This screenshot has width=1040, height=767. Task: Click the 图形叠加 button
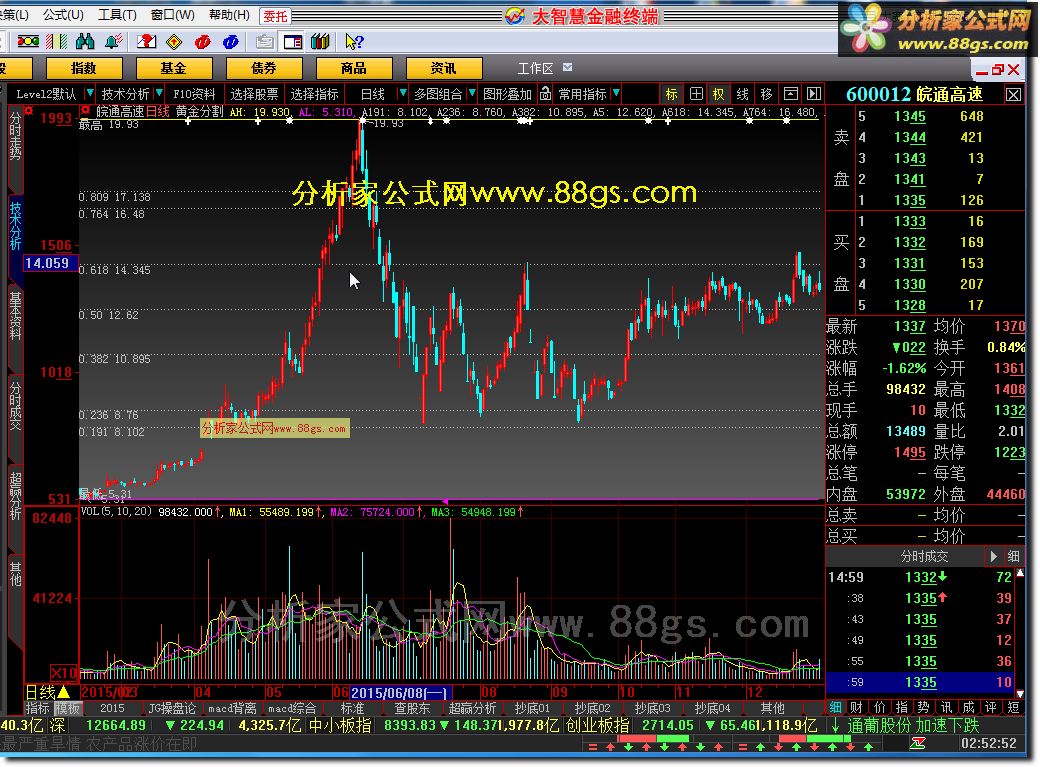[x=507, y=94]
